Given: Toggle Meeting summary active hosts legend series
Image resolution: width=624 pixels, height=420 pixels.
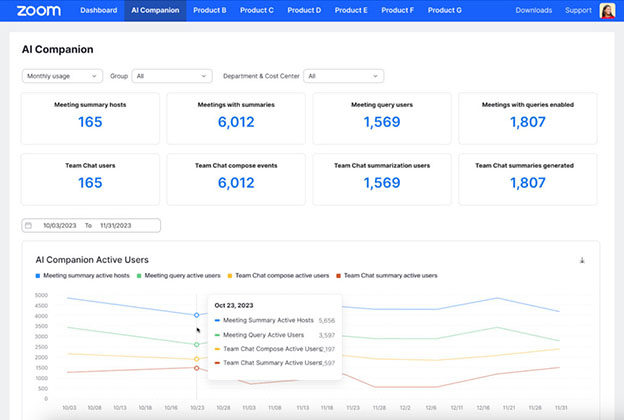Looking at the screenshot, I should click(x=84, y=275).
